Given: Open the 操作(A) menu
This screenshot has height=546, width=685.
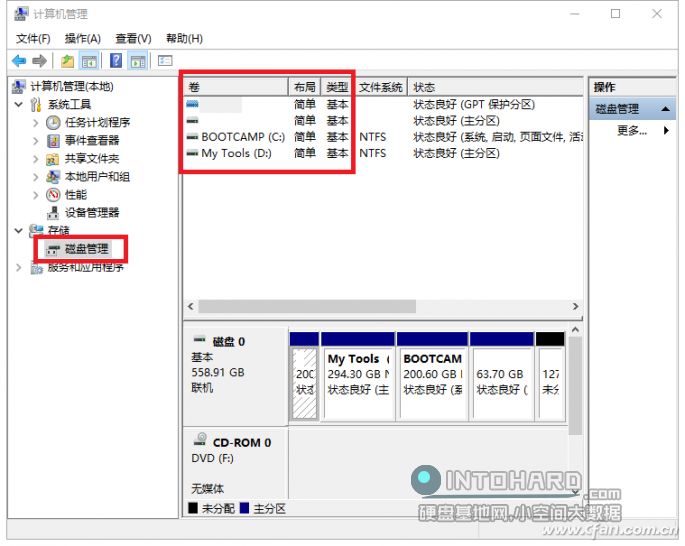Looking at the screenshot, I should click(x=82, y=38).
